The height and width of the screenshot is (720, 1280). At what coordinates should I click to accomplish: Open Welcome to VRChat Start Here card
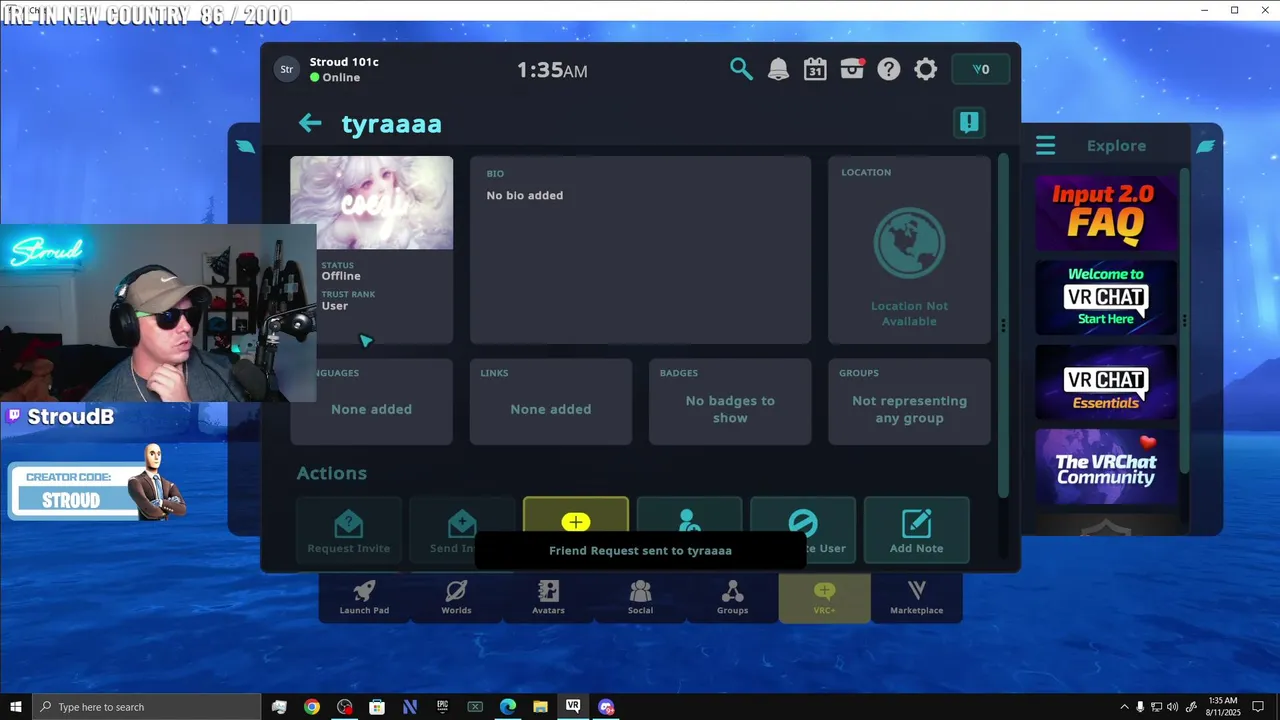tap(1105, 297)
